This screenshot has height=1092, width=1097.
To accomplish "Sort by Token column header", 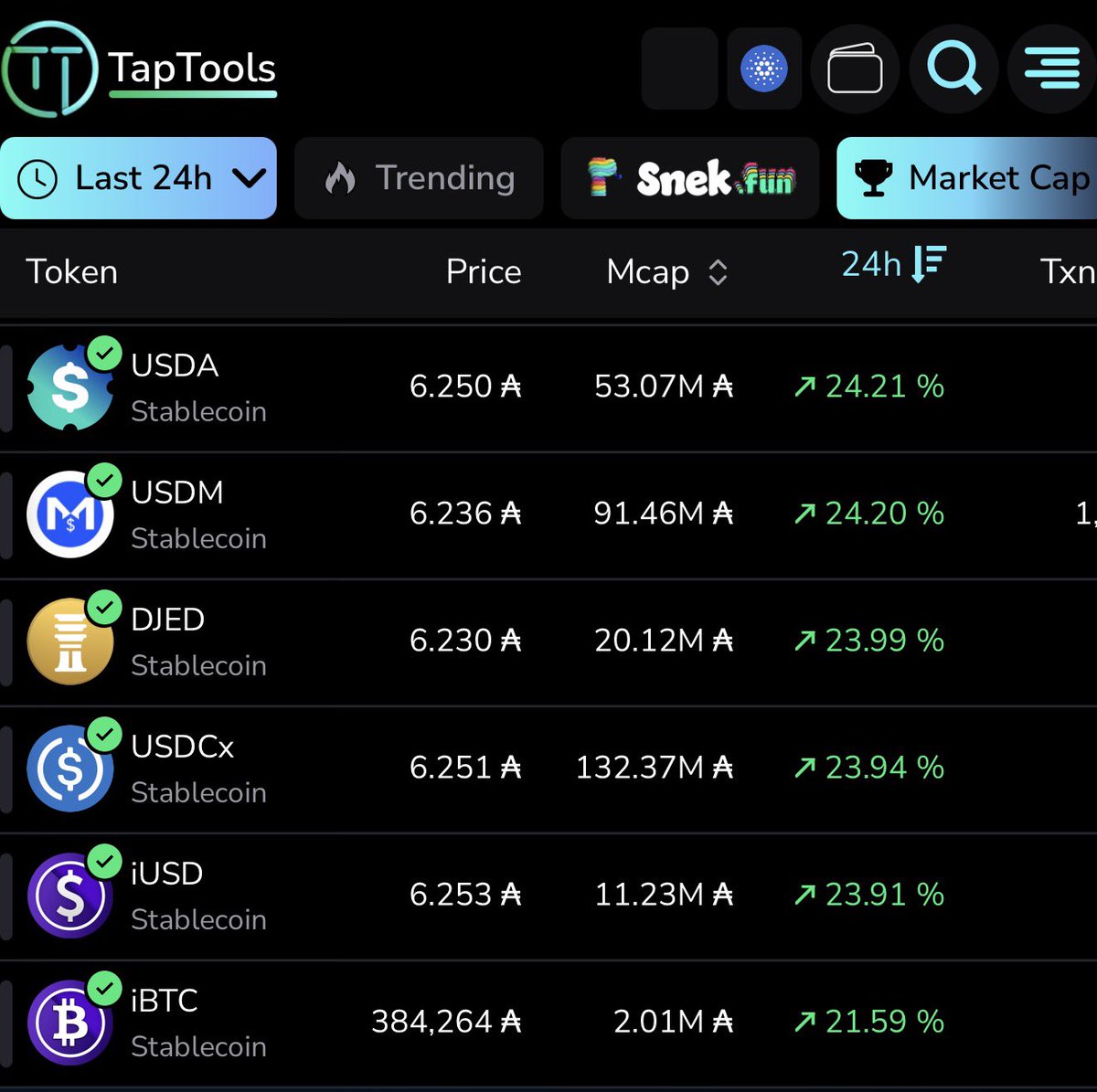I will pyautogui.click(x=71, y=271).
